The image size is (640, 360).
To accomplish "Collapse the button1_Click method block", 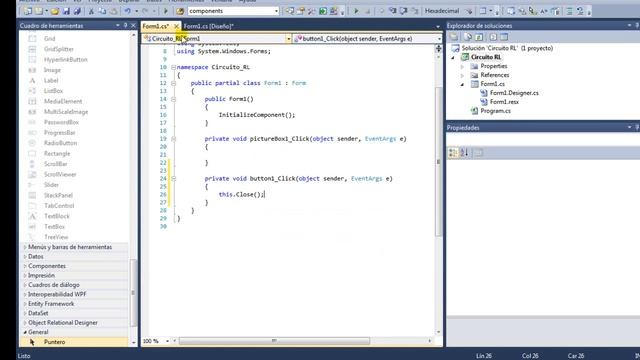I will coord(173,178).
